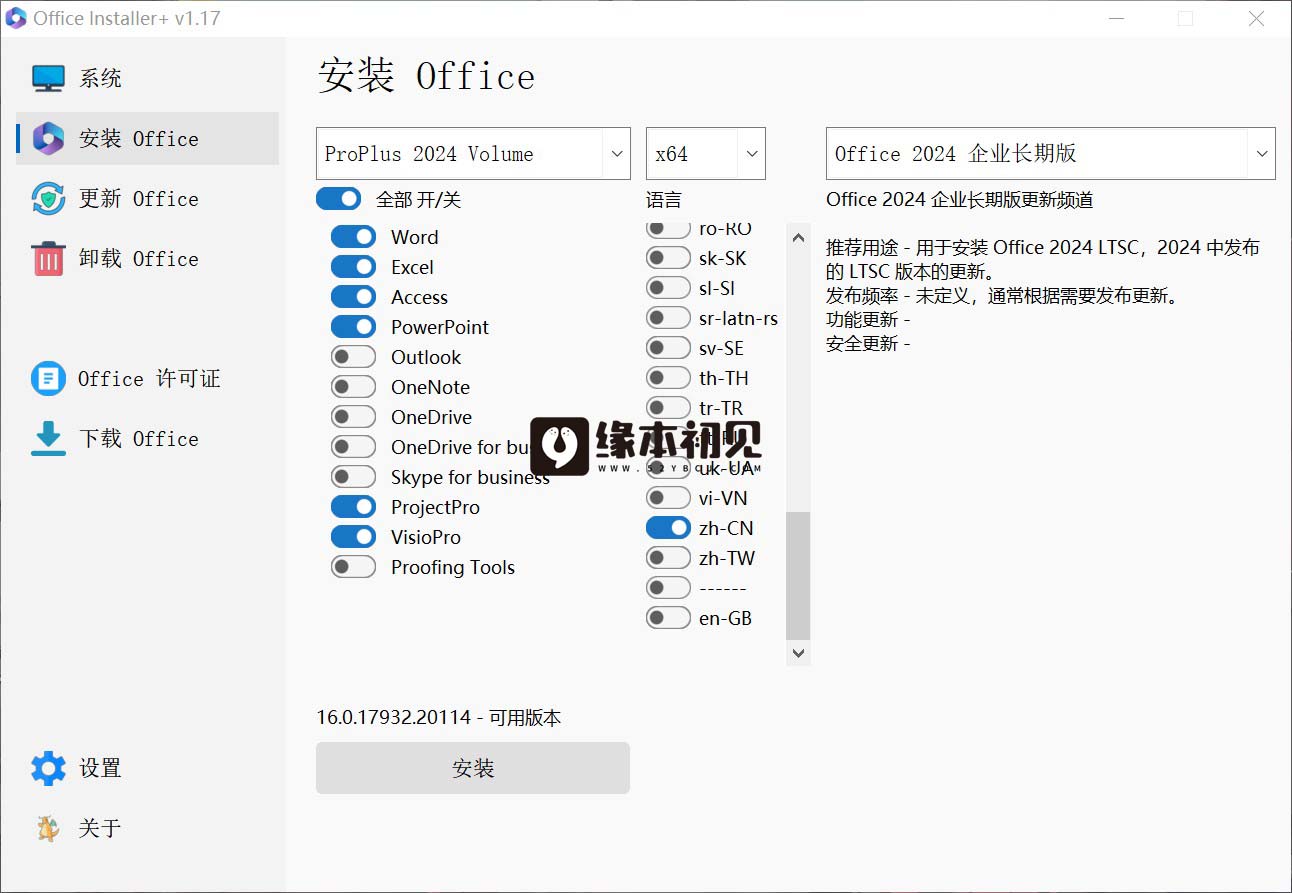The height and width of the screenshot is (893, 1292).
Task: Disable the ProjectPro switch
Action: pyautogui.click(x=353, y=507)
